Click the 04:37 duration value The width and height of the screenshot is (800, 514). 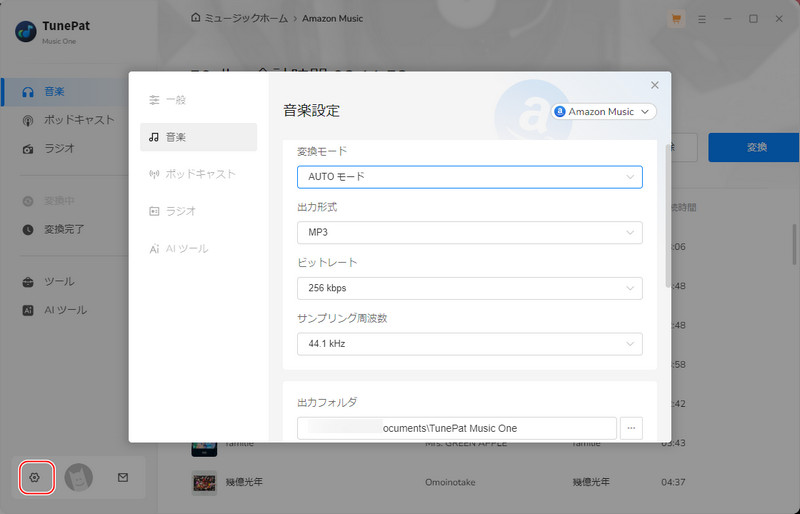tap(673, 482)
